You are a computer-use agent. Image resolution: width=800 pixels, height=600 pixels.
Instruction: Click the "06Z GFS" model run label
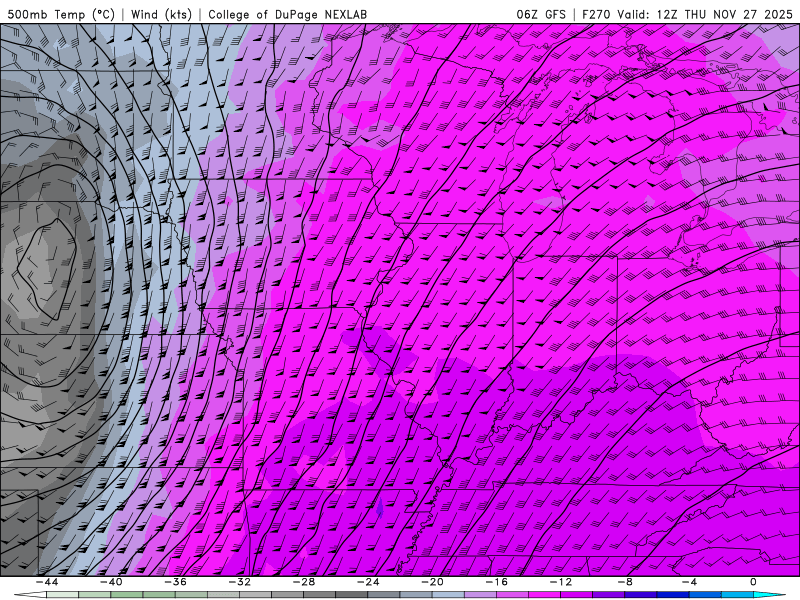[541, 15]
